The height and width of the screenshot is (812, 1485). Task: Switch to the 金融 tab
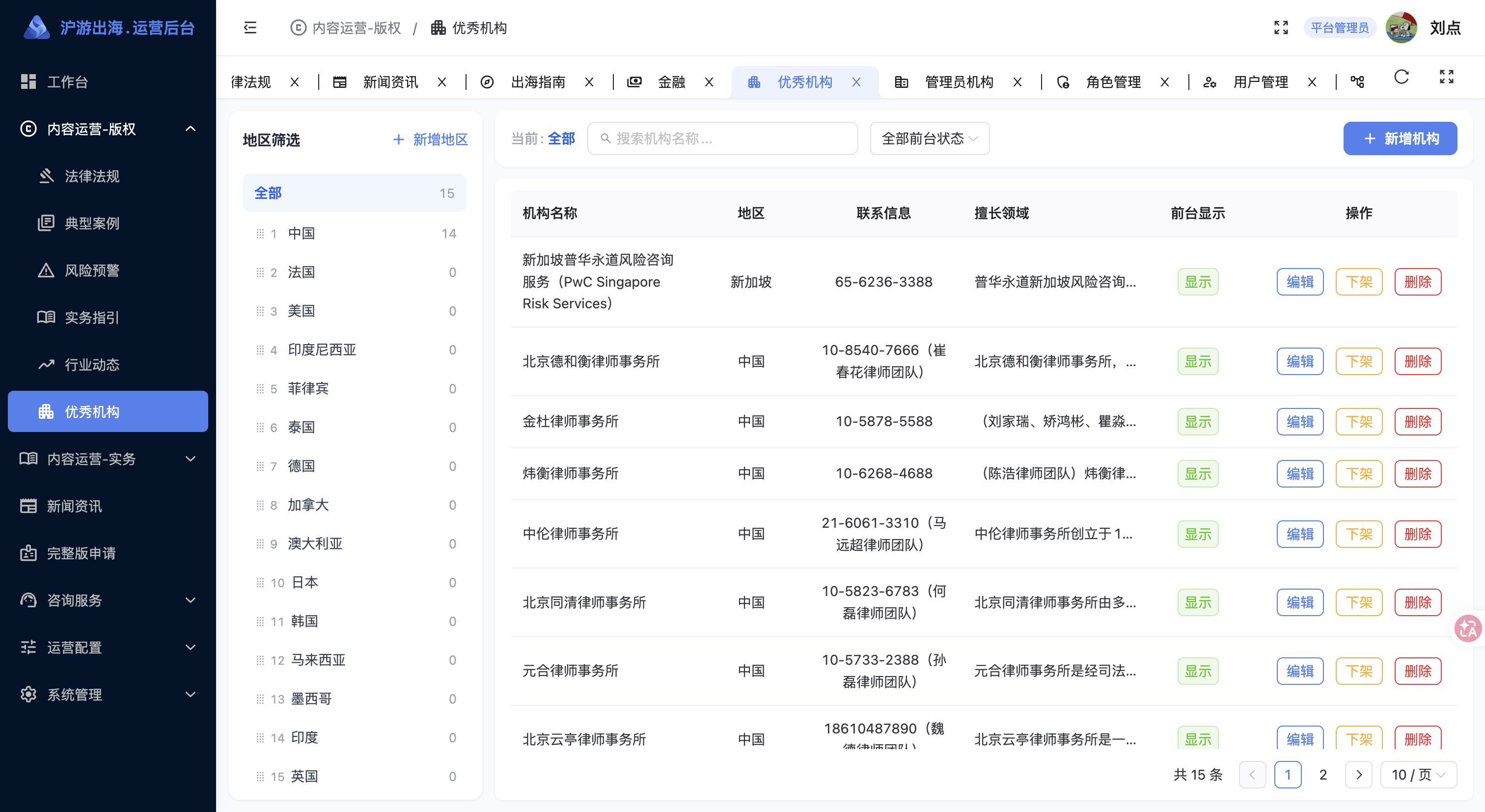point(672,82)
